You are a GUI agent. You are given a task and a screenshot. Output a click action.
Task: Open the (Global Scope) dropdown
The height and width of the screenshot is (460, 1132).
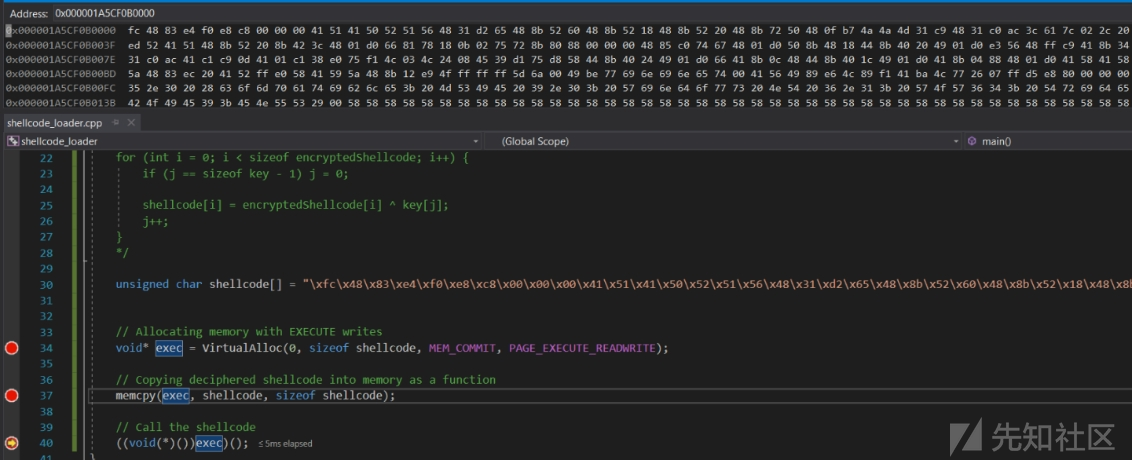click(x=723, y=142)
